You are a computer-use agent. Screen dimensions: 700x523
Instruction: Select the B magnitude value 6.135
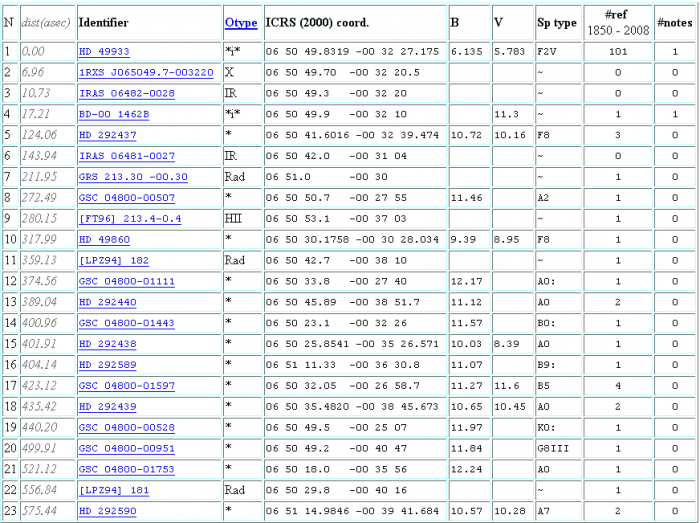[467, 52]
